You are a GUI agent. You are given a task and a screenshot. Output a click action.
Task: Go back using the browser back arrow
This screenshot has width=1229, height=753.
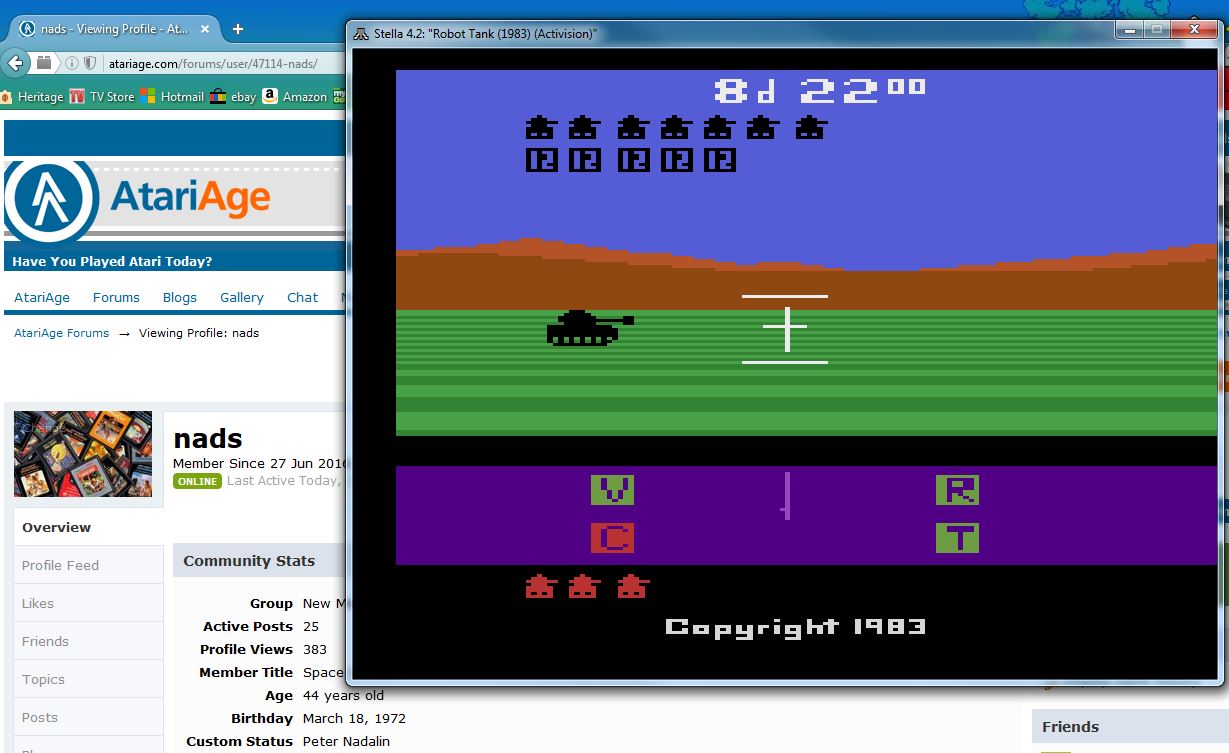pos(16,63)
